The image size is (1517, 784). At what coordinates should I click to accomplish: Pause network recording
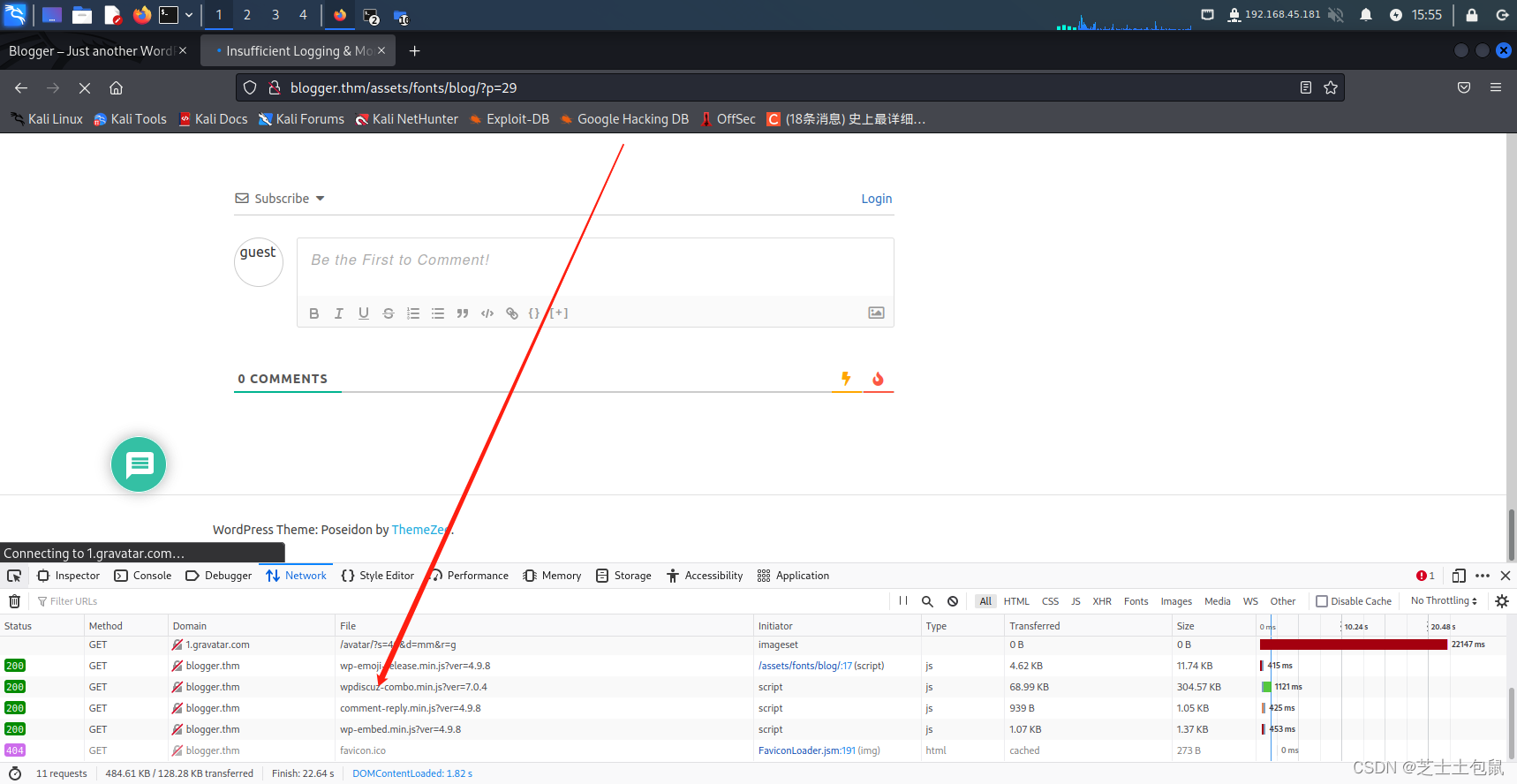click(903, 601)
